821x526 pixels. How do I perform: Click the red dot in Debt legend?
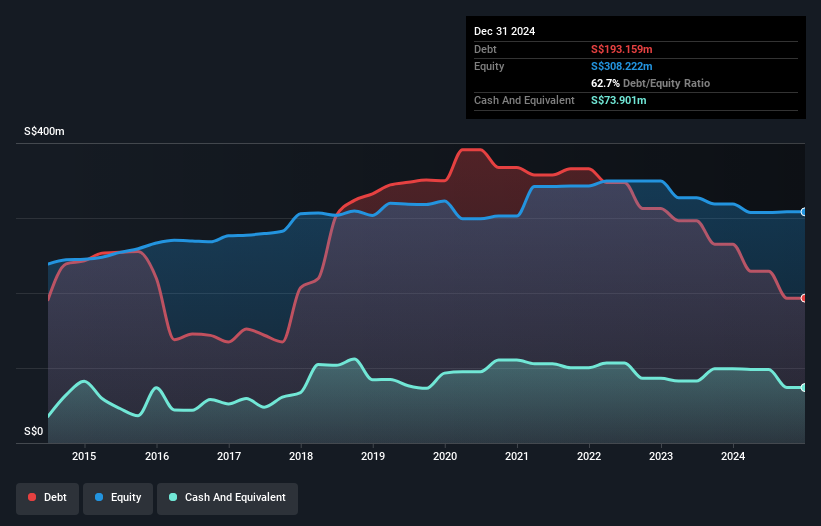[x=32, y=497]
